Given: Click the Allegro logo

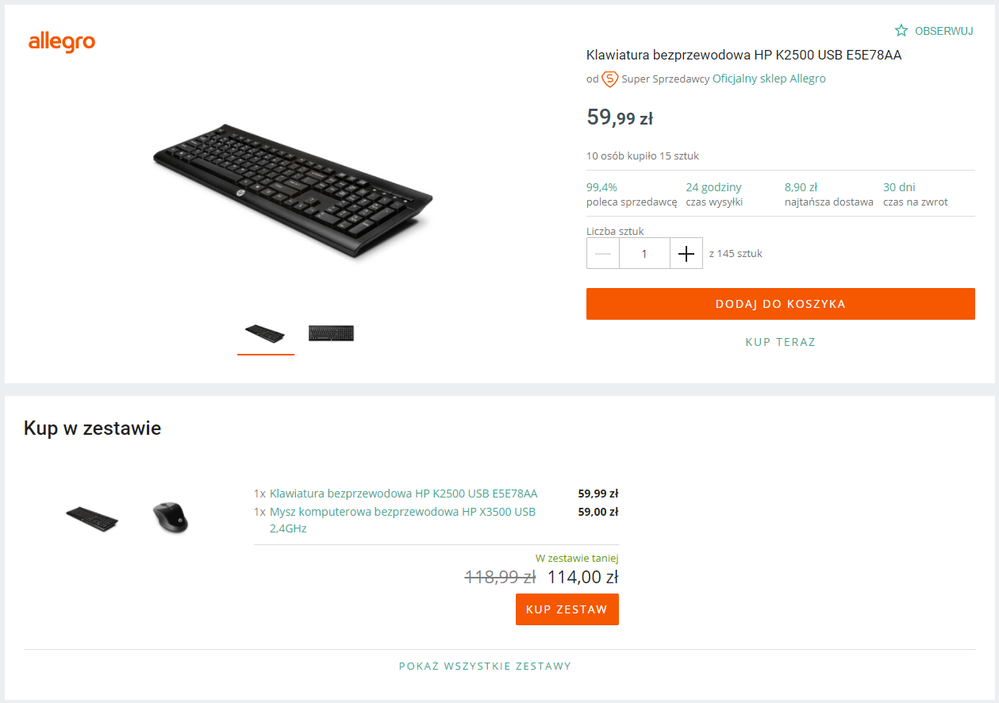Looking at the screenshot, I should (61, 42).
